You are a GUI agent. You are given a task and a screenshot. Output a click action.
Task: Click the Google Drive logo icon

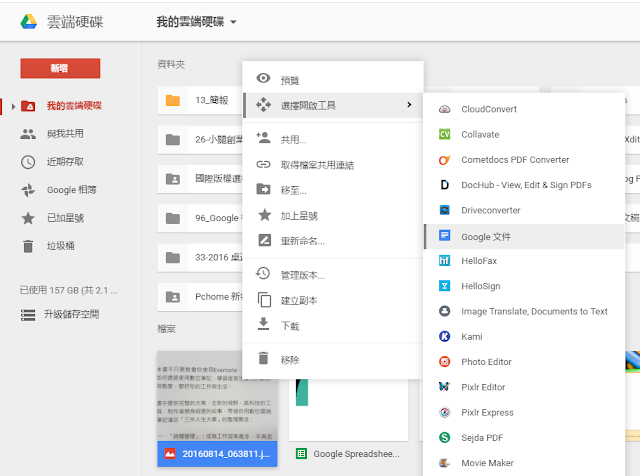pyautogui.click(x=29, y=22)
